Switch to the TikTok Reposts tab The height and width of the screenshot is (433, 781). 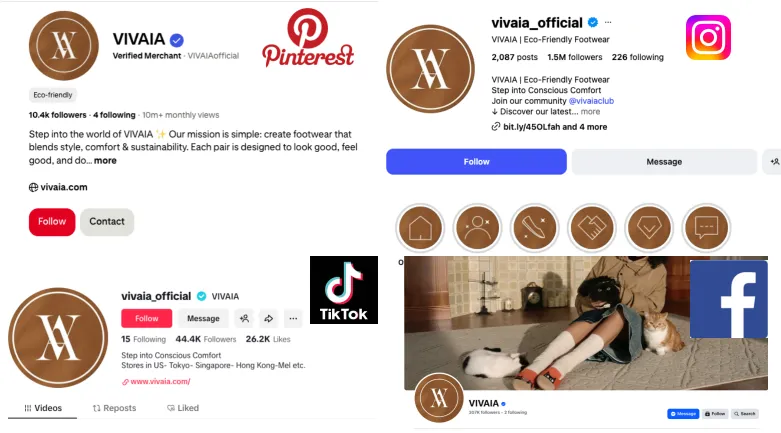115,408
